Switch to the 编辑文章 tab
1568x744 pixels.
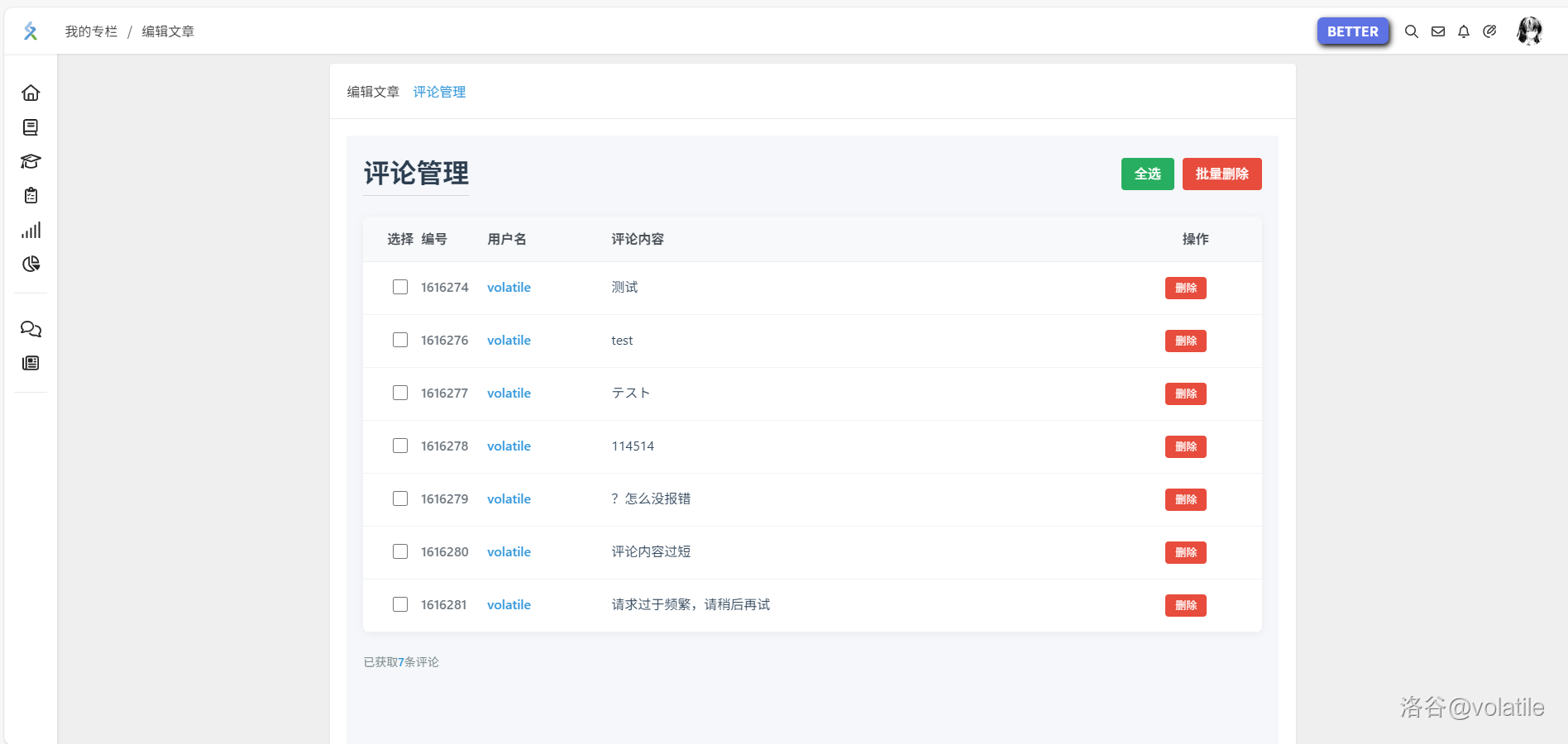(x=373, y=92)
